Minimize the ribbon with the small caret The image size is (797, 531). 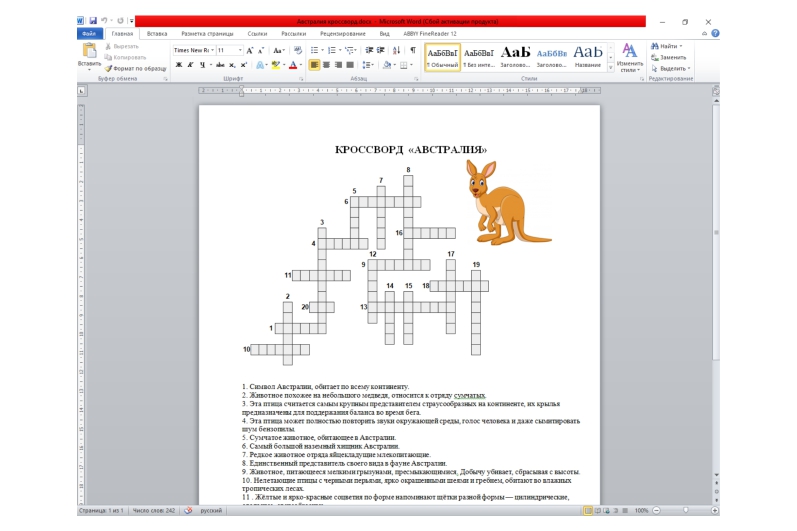(x=704, y=34)
